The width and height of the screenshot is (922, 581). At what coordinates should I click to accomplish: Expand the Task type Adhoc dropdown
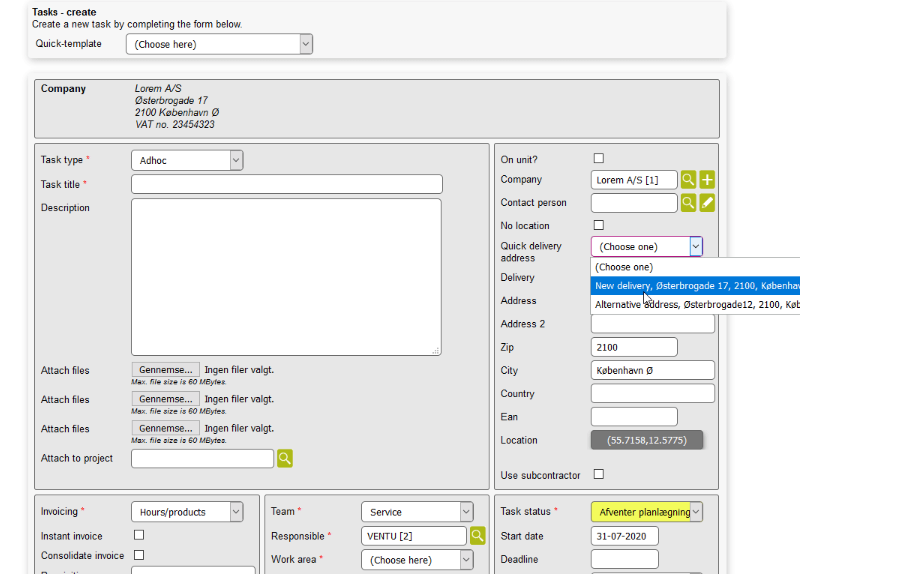coord(187,160)
